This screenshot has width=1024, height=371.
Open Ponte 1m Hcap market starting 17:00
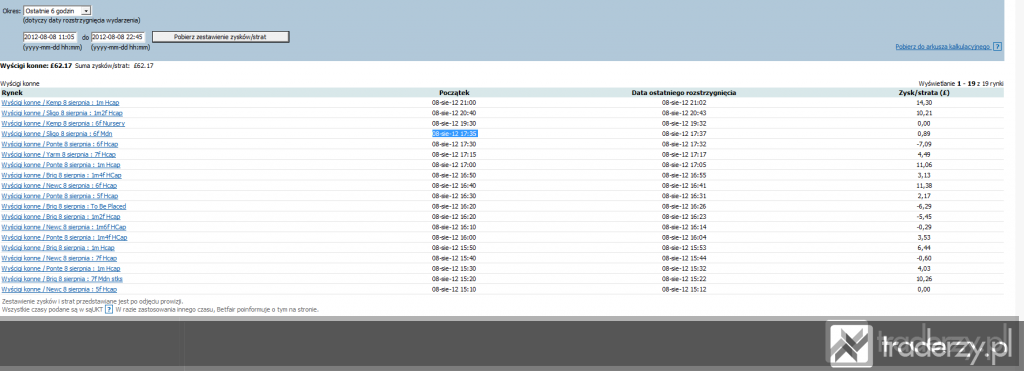[61, 165]
